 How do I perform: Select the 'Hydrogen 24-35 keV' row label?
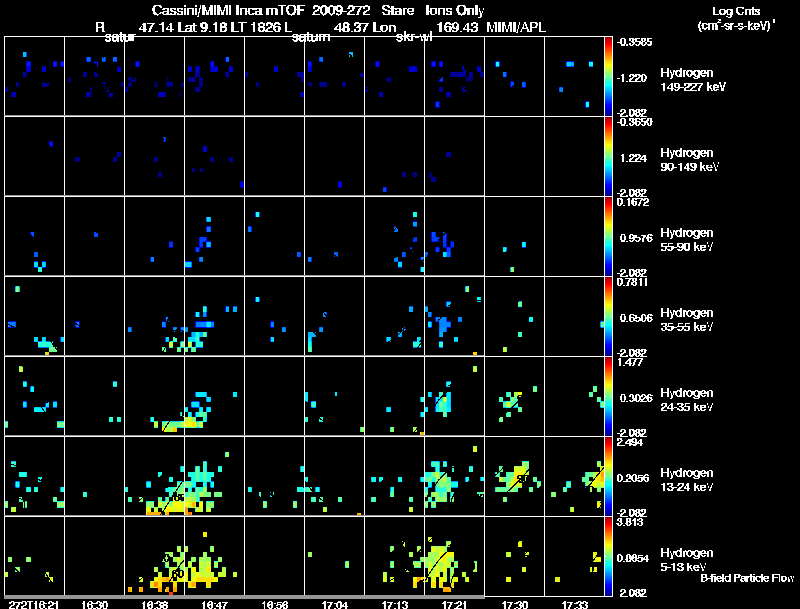[687, 400]
